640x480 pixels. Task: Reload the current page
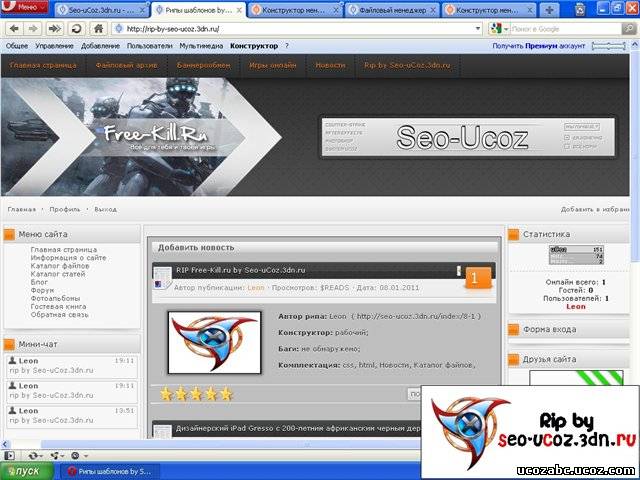pos(76,29)
